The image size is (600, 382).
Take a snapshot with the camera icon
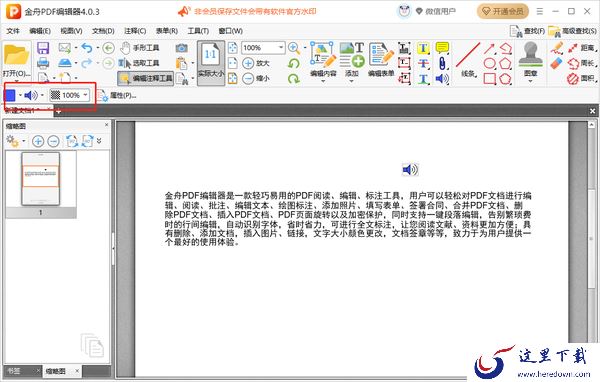(x=182, y=48)
